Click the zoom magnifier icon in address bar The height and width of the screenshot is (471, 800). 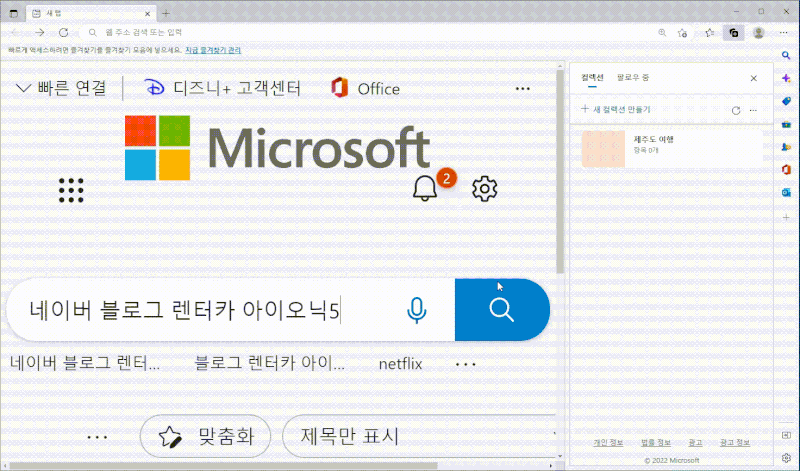(x=662, y=33)
